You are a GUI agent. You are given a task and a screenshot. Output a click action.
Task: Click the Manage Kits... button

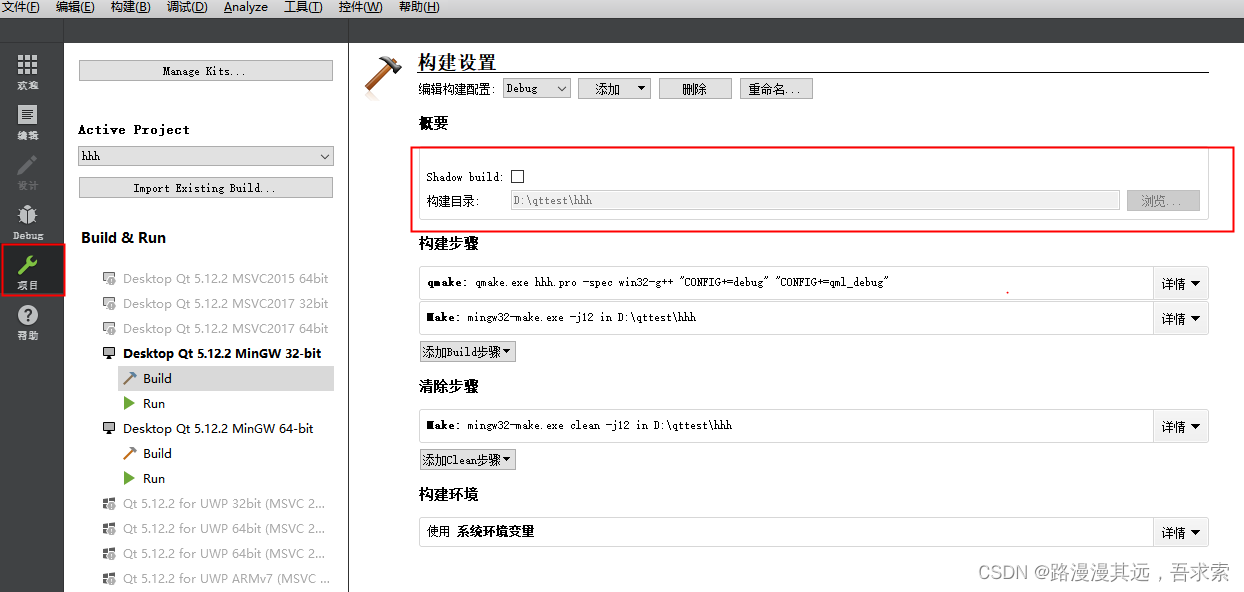(206, 71)
